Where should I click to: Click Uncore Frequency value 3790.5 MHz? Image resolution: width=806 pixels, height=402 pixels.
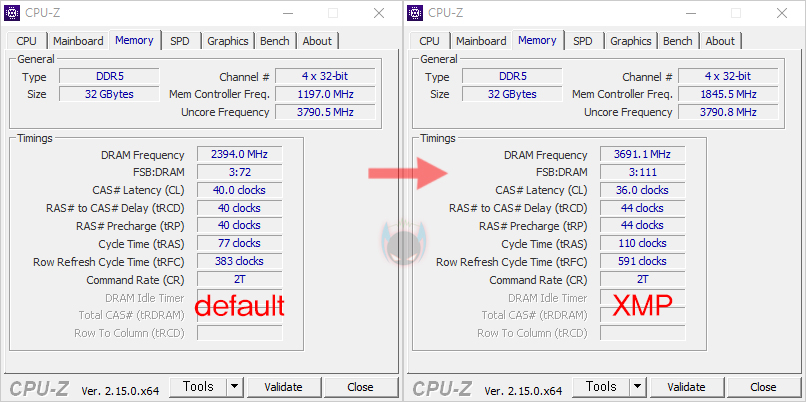click(325, 112)
